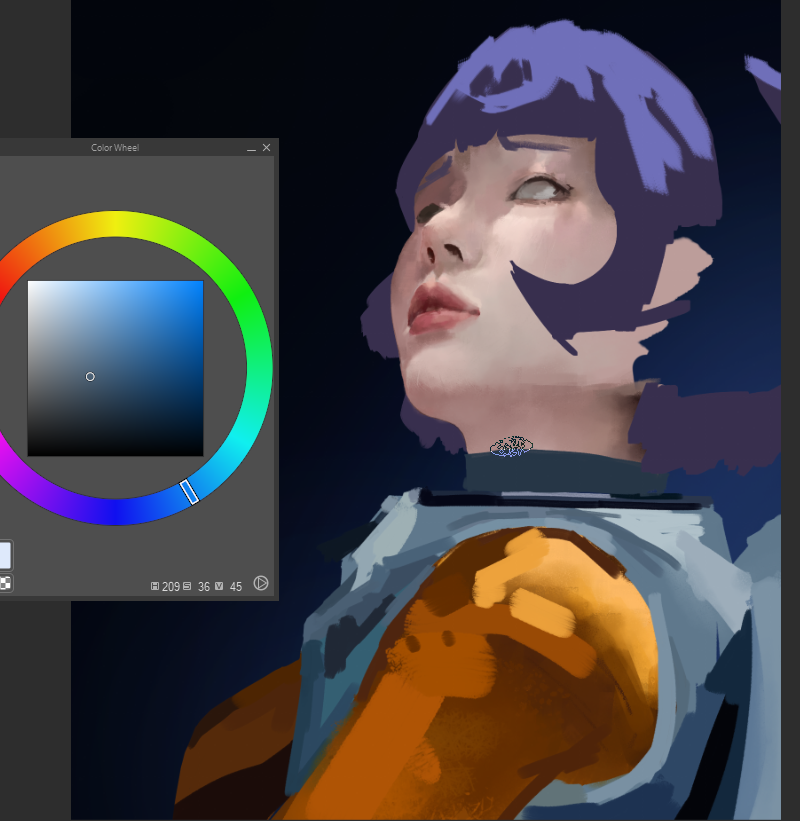Screen dimensions: 800x821
Task: Click the Color Wheel panel title
Action: (115, 148)
